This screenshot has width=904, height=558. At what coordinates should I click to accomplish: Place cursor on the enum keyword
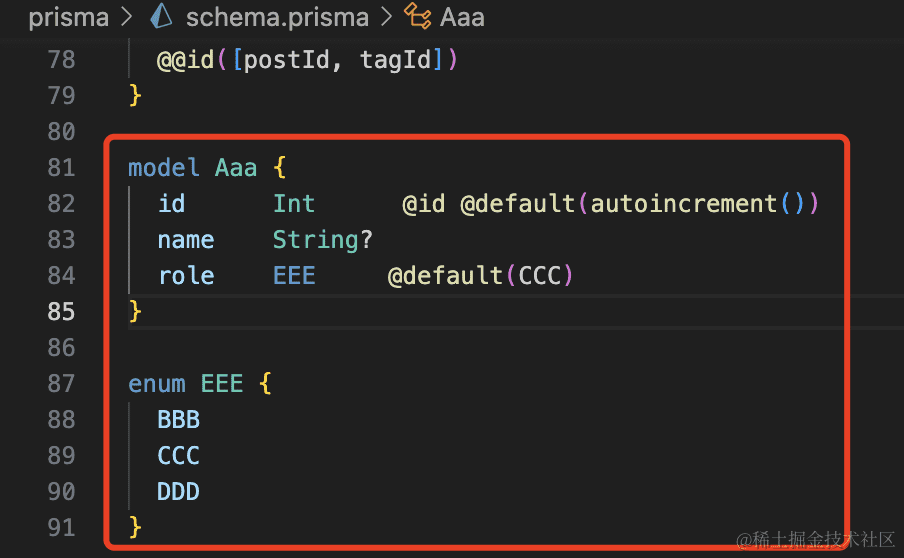click(x=157, y=383)
